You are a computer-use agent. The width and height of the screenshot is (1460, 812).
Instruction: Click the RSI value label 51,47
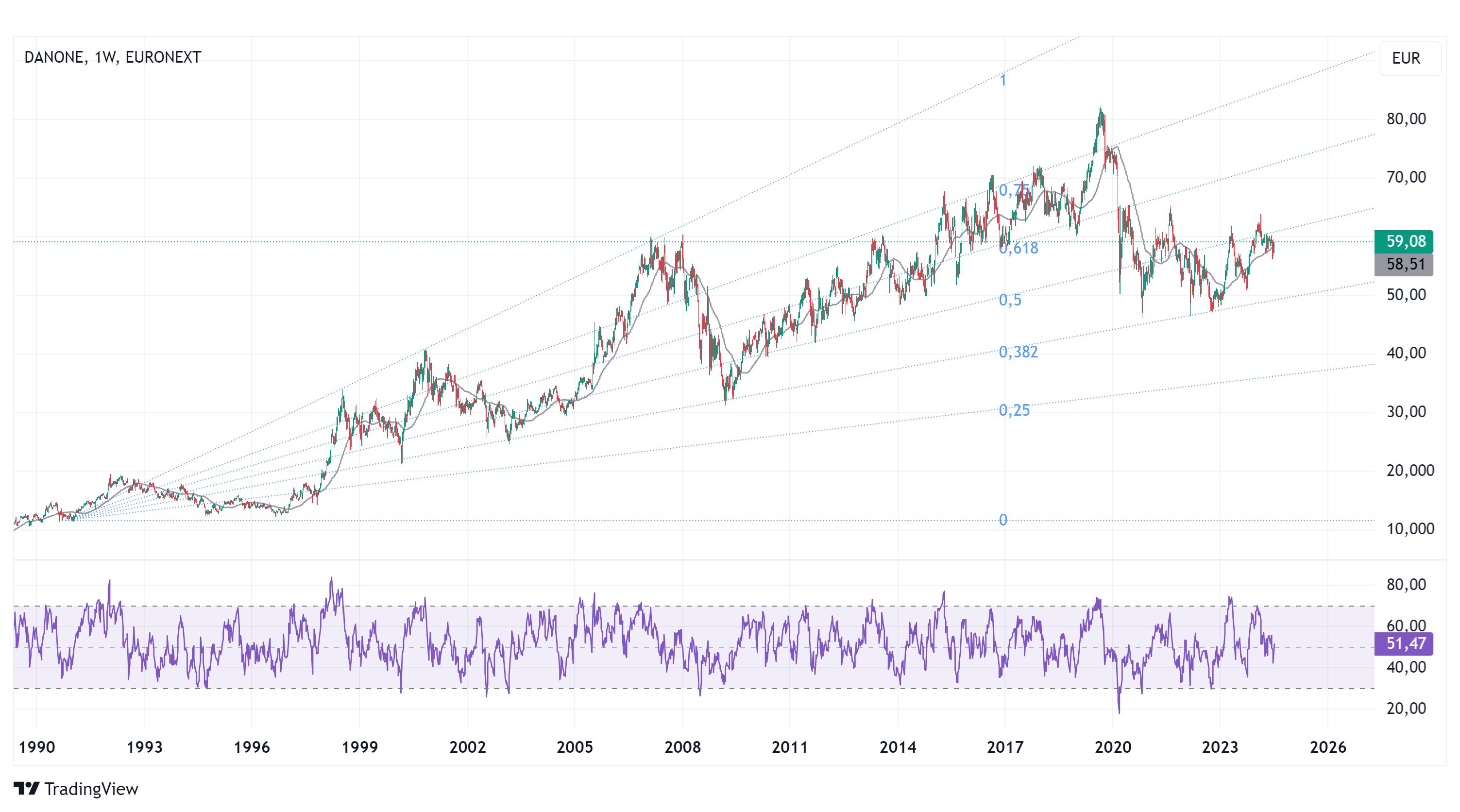[x=1403, y=643]
